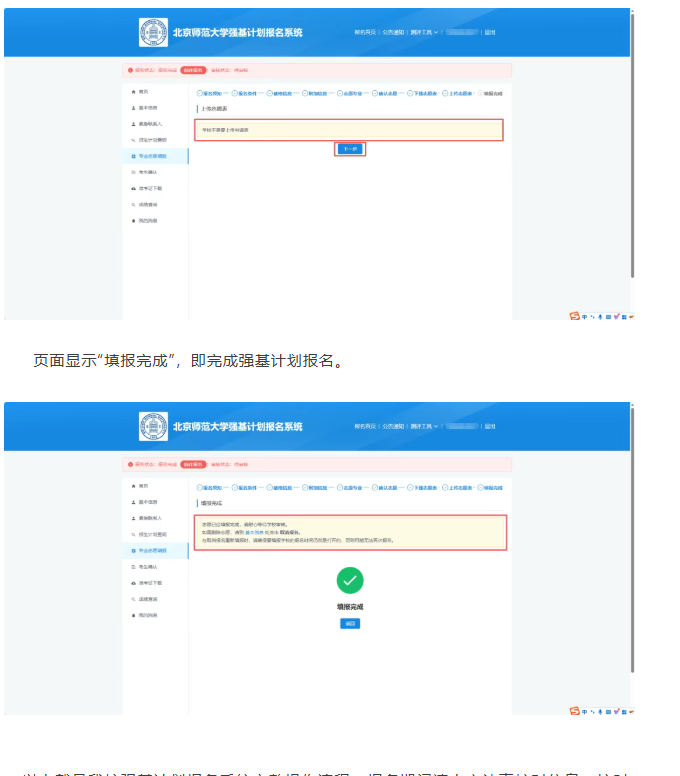Click the red 取消报名 badge on the 填报完成 page
This screenshot has width=680, height=776.
[193, 464]
